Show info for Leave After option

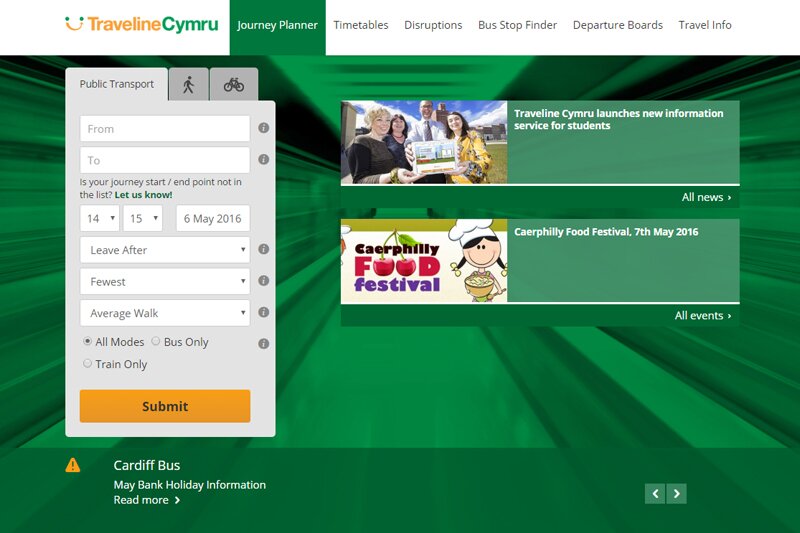pyautogui.click(x=263, y=249)
